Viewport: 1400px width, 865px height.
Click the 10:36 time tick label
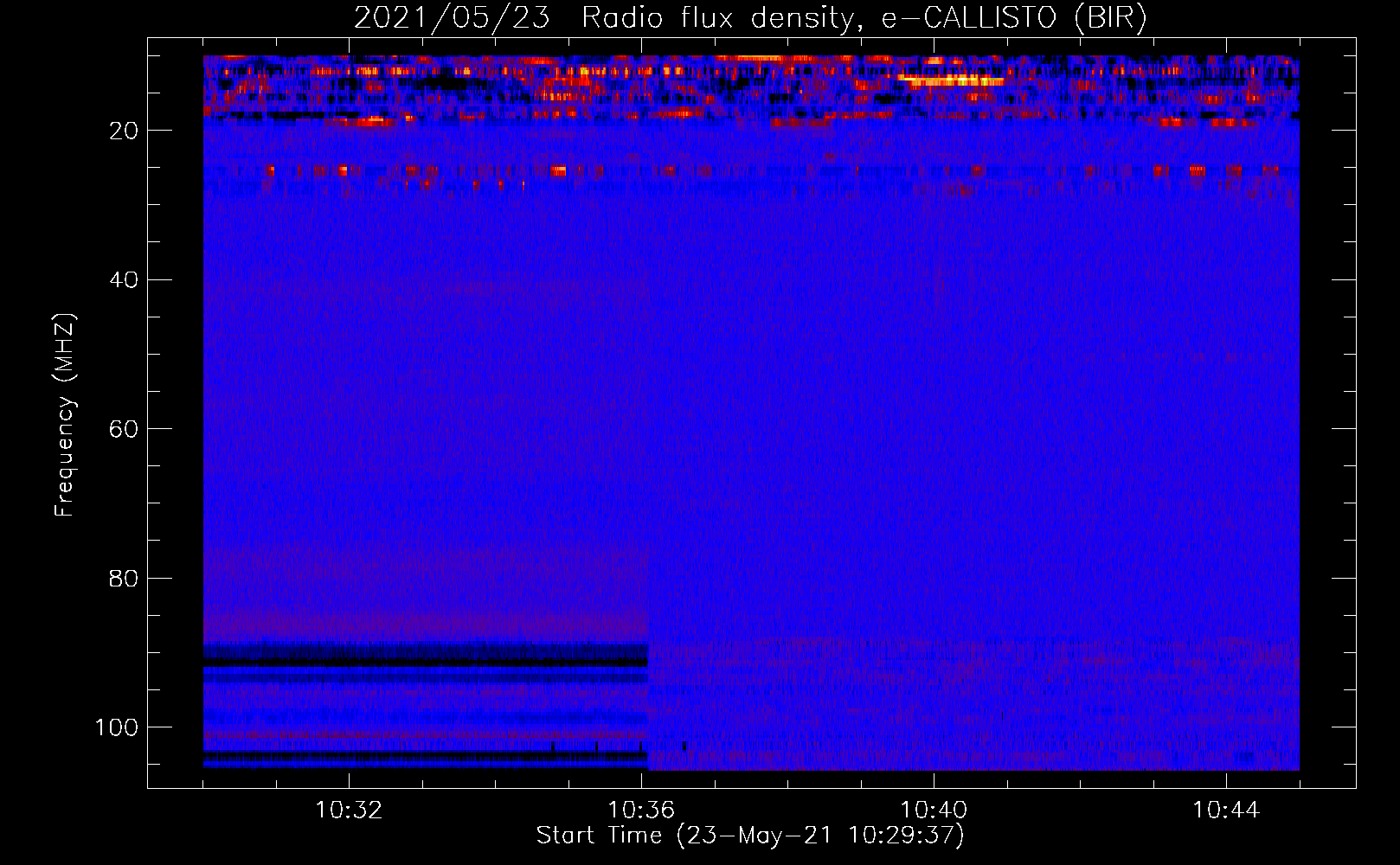[641, 811]
